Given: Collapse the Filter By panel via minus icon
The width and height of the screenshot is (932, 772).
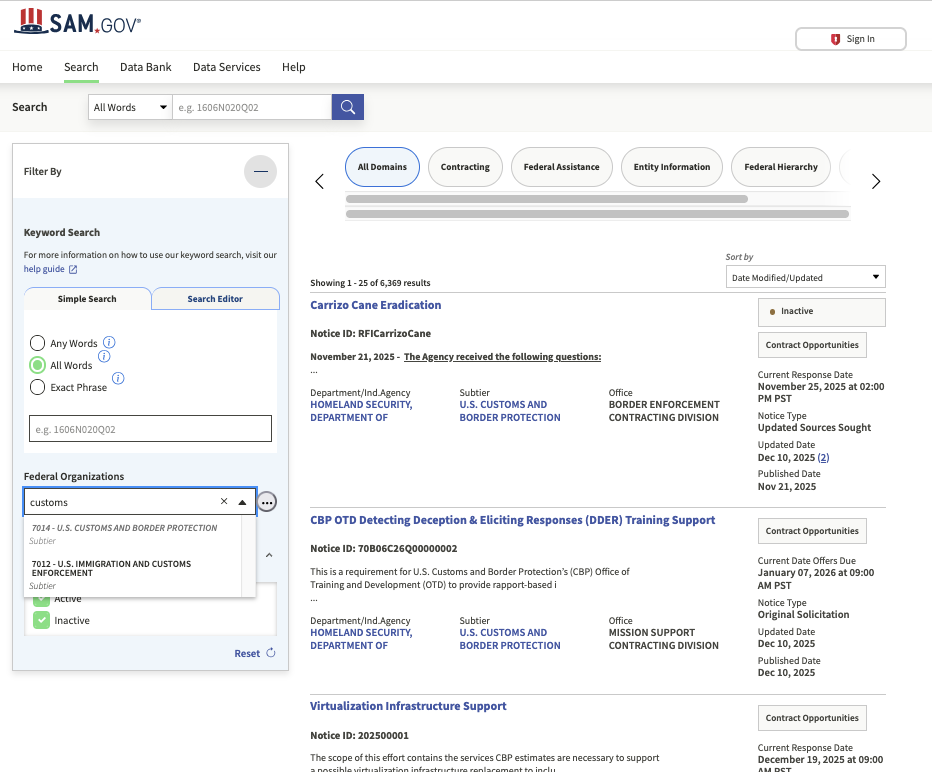Looking at the screenshot, I should [260, 171].
